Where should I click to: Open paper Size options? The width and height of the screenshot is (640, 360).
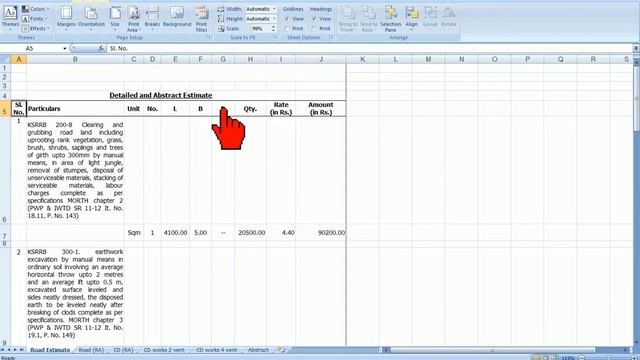(x=115, y=19)
